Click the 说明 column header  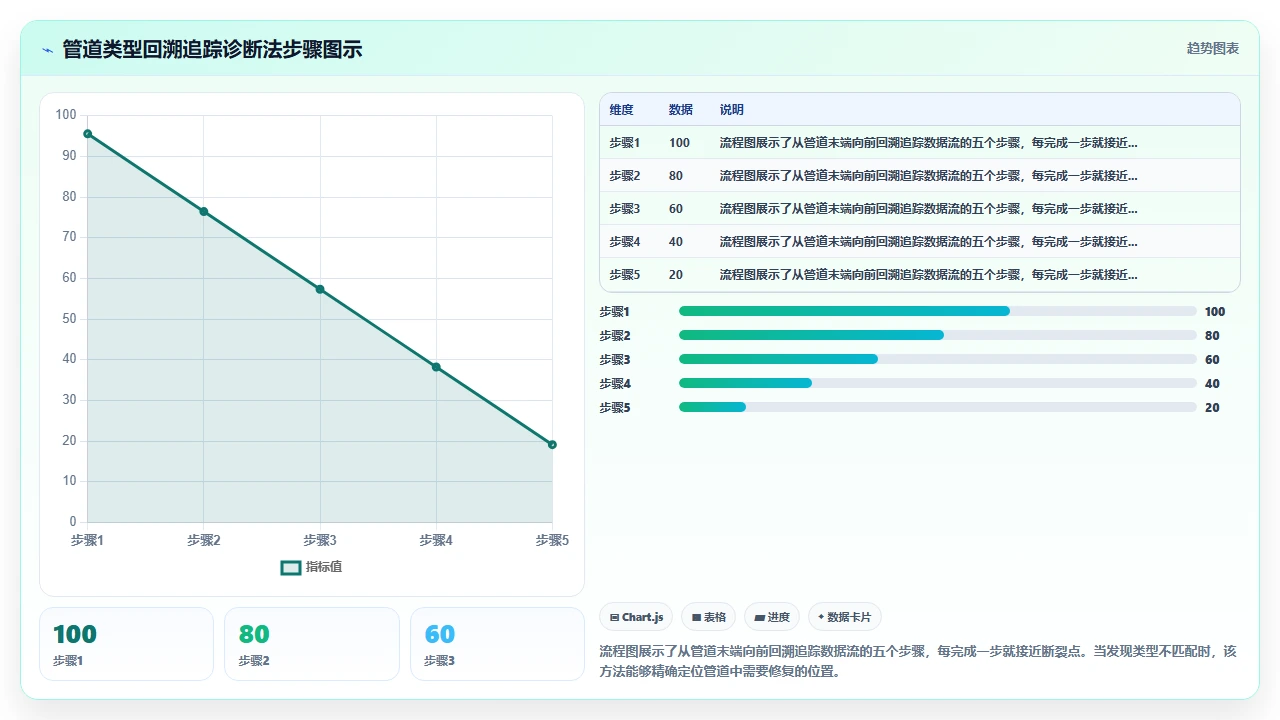(732, 110)
